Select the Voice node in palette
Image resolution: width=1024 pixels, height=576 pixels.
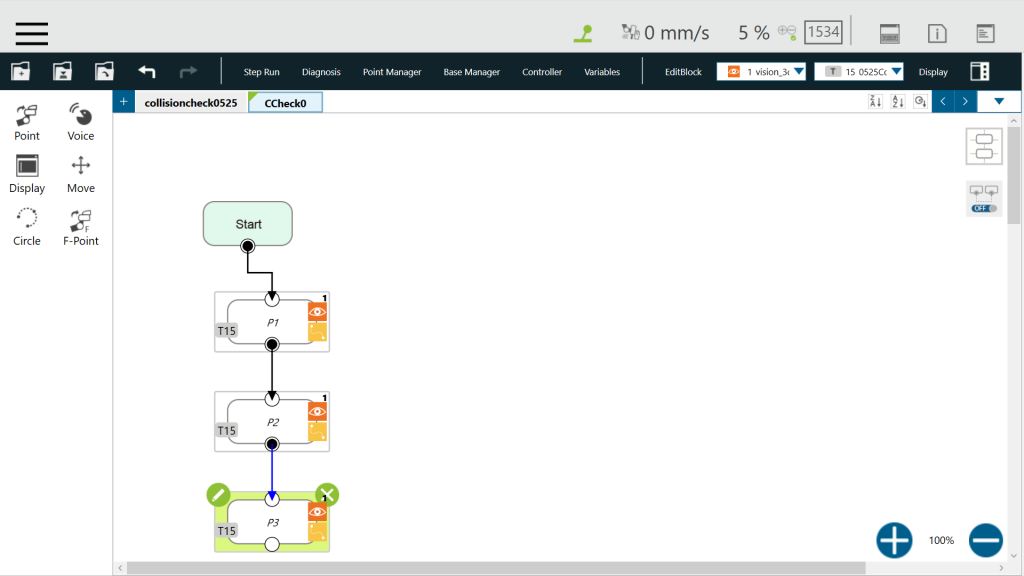[x=80, y=121]
